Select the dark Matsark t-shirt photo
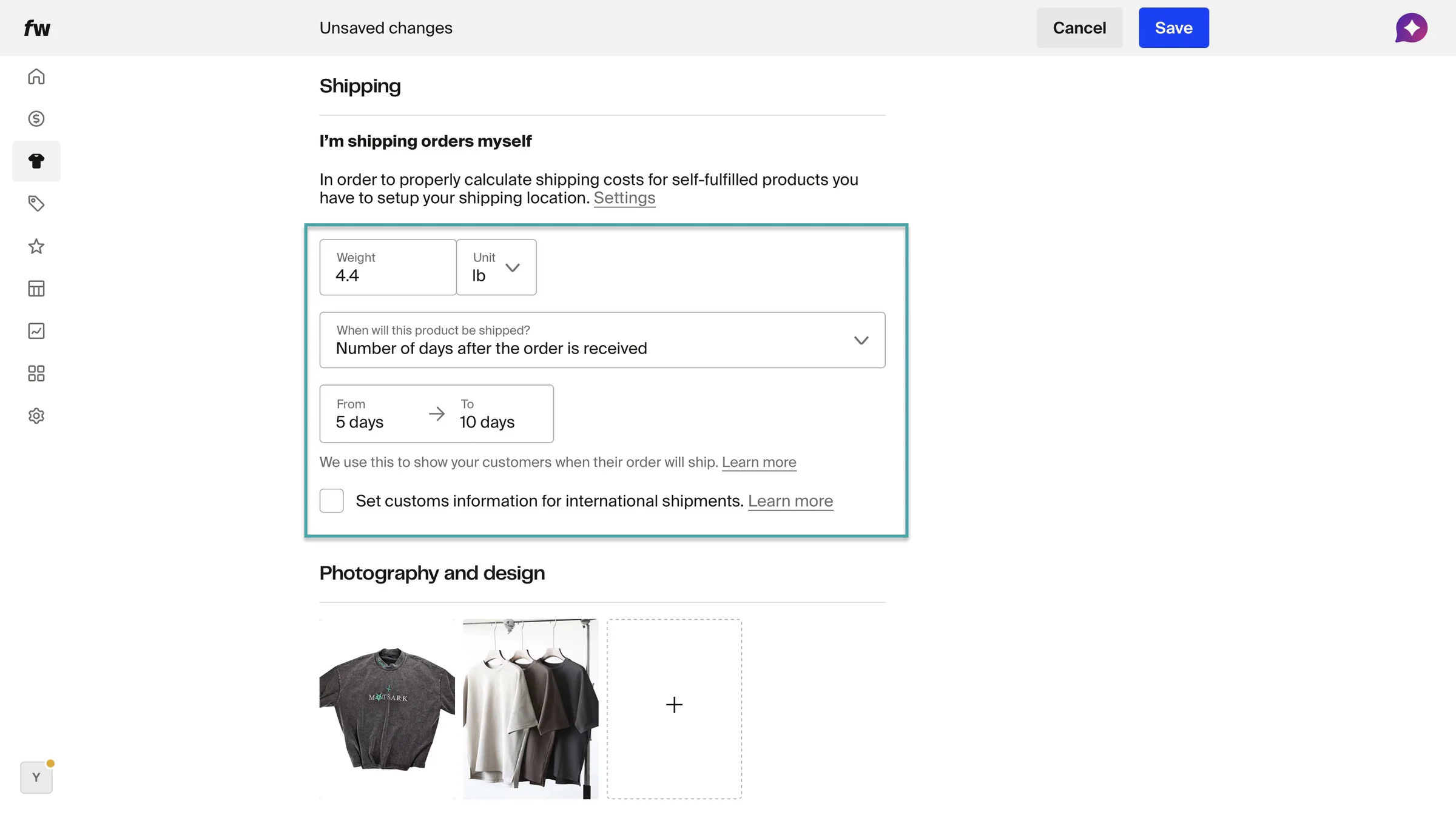Screen dimensions: 1456x818 click(387, 709)
